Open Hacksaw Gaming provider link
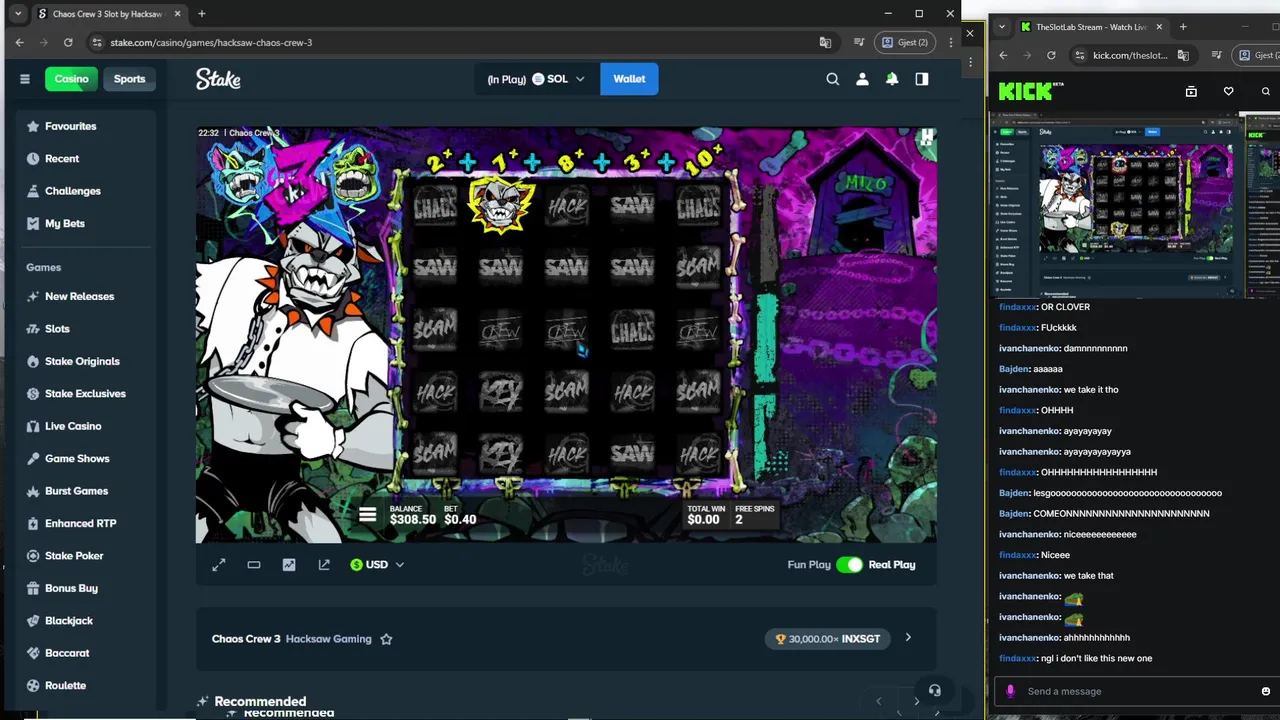This screenshot has height=720, width=1280. click(x=328, y=639)
